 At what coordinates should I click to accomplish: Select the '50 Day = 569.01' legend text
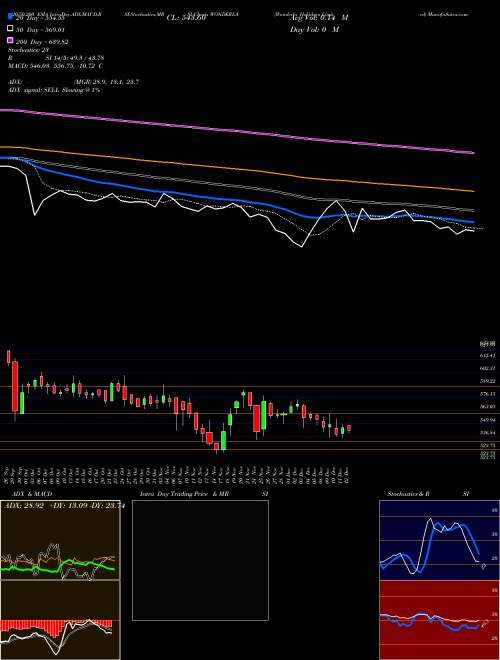pos(41,30)
